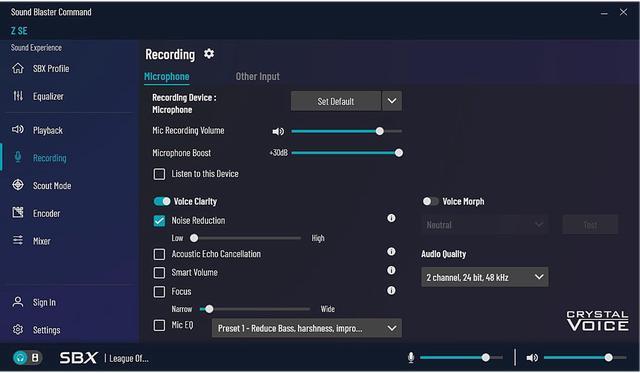640x373 pixels.
Task: Open Audio Quality dropdown
Action: click(484, 277)
